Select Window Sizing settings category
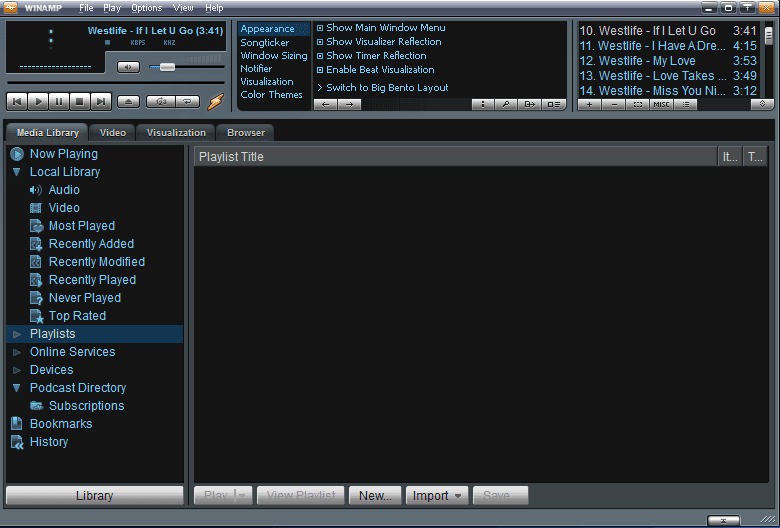Image resolution: width=780 pixels, height=528 pixels. click(x=274, y=56)
